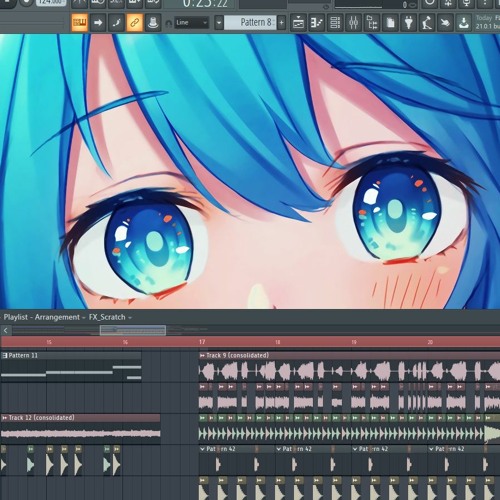Image resolution: width=500 pixels, height=500 pixels.
Task: Open the Track 12 clip menu icon
Action: point(5,418)
